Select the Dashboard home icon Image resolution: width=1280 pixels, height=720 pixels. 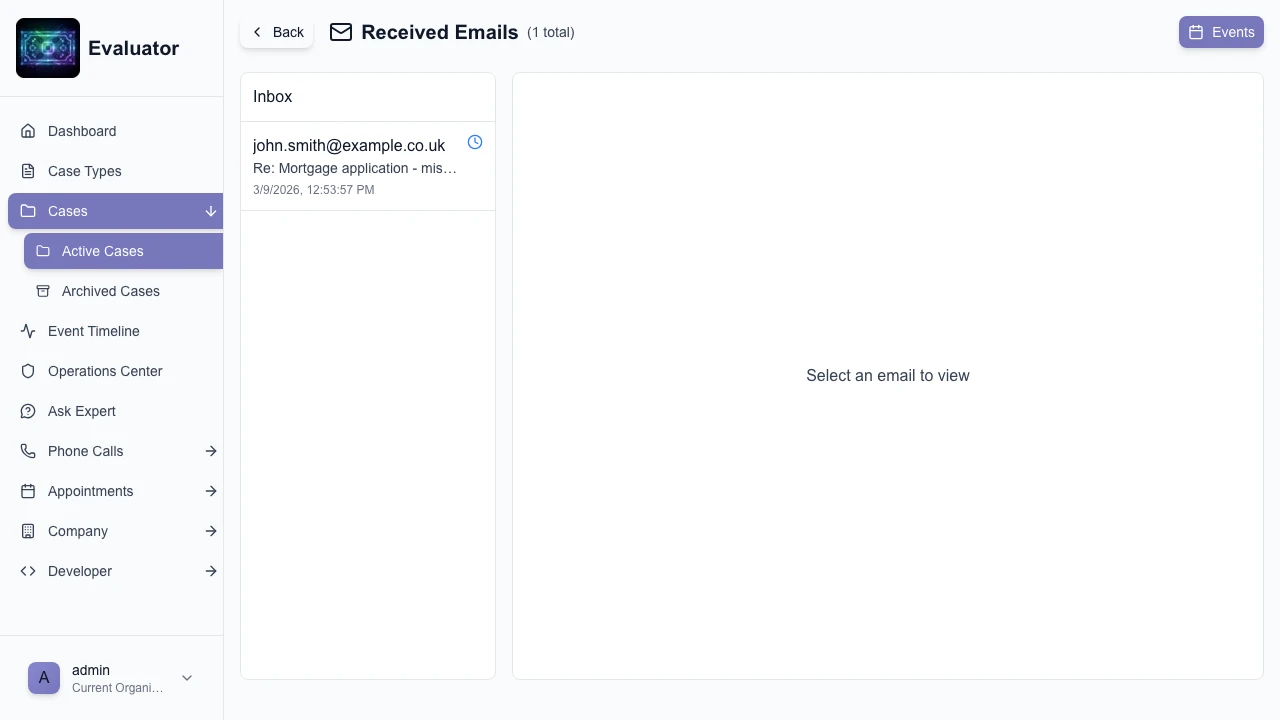point(28,131)
